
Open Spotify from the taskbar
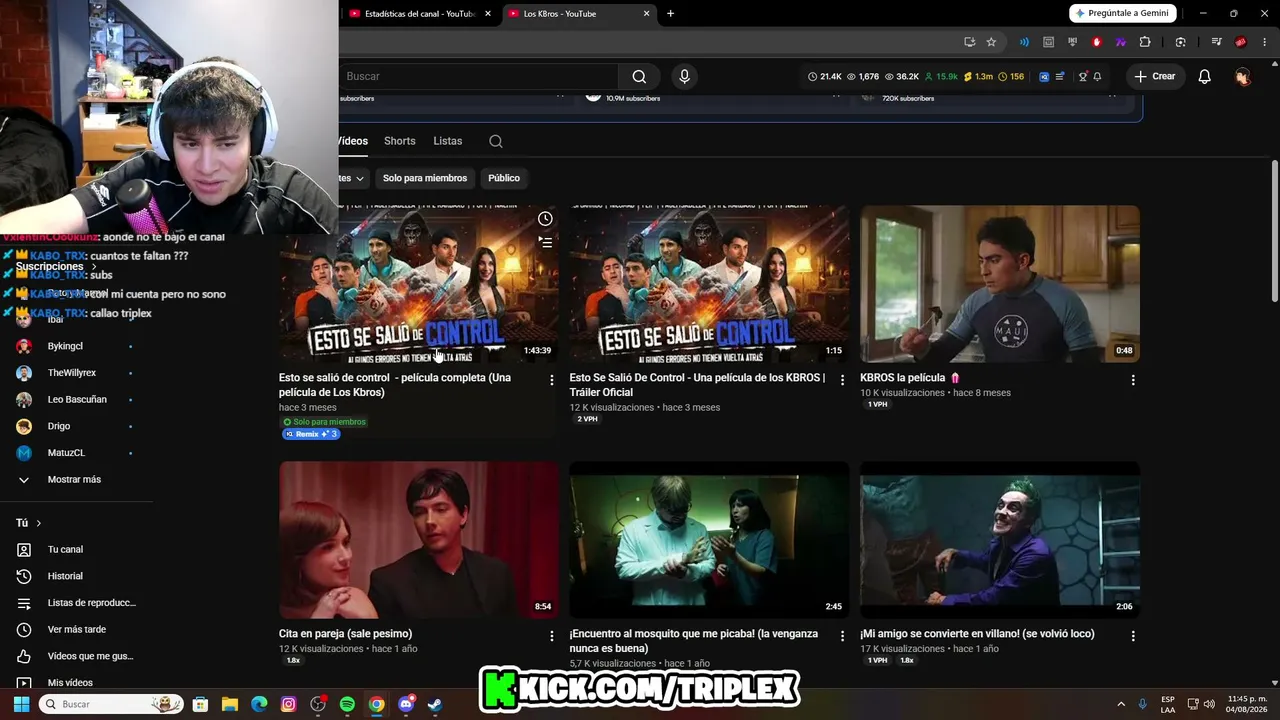pyautogui.click(x=347, y=704)
